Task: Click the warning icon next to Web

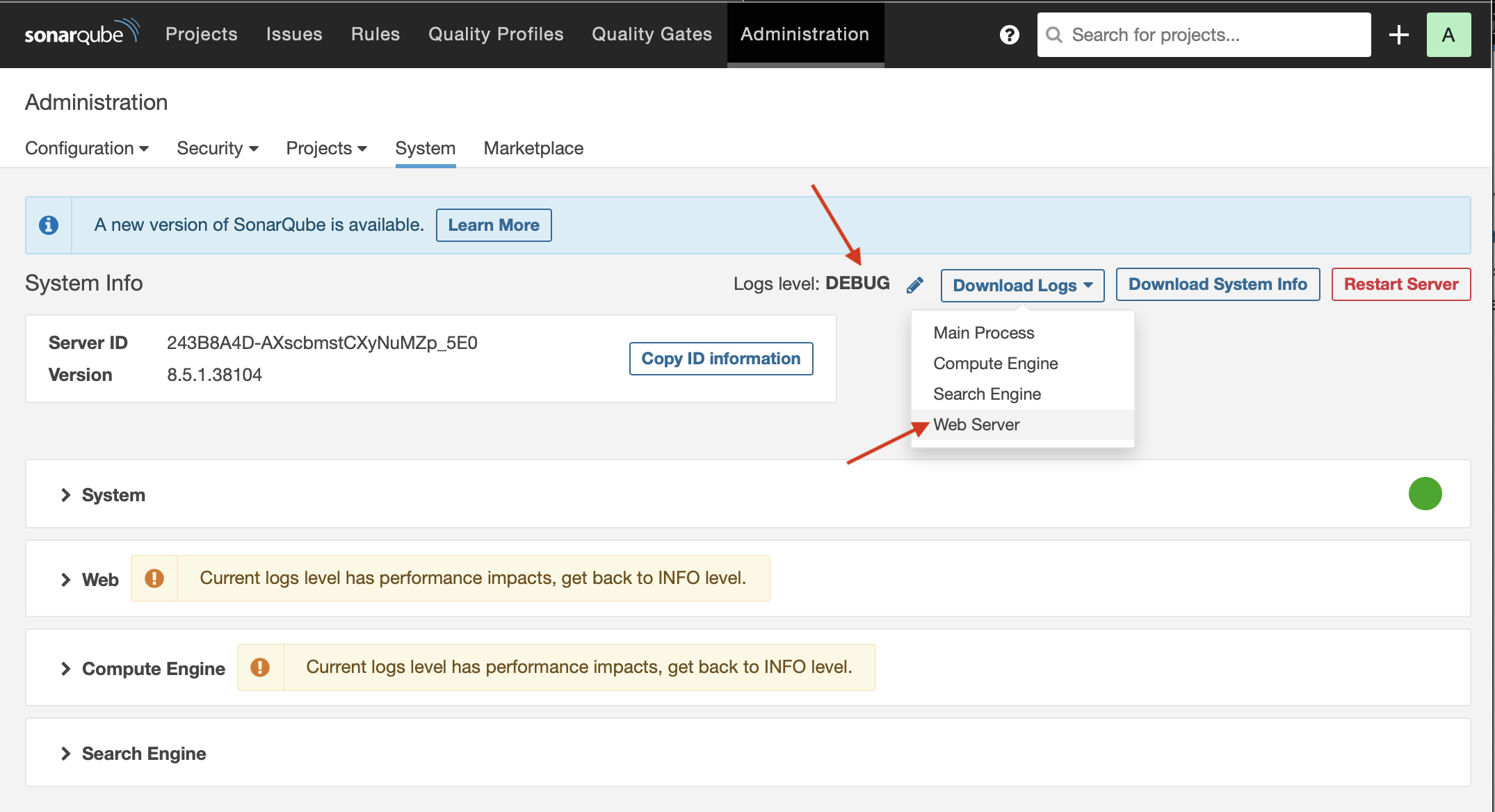Action: coord(154,578)
